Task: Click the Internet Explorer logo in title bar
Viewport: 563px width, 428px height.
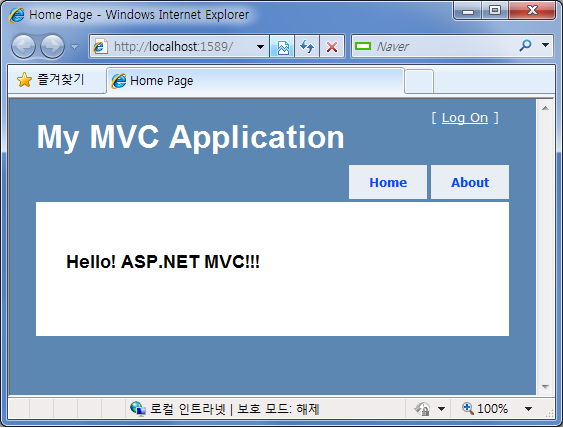Action: click(17, 15)
